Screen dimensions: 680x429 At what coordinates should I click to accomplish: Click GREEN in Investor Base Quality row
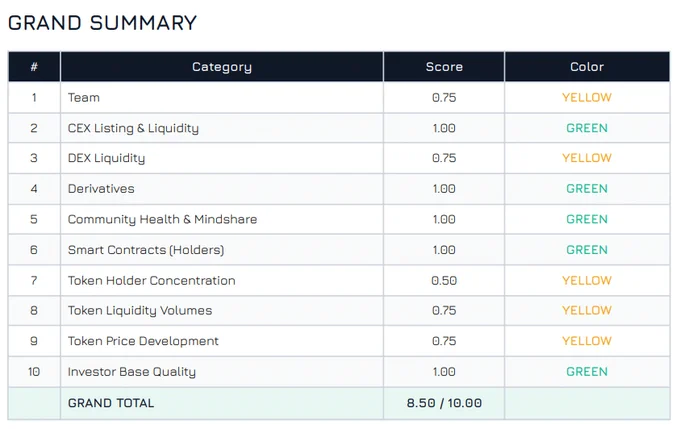pos(587,372)
